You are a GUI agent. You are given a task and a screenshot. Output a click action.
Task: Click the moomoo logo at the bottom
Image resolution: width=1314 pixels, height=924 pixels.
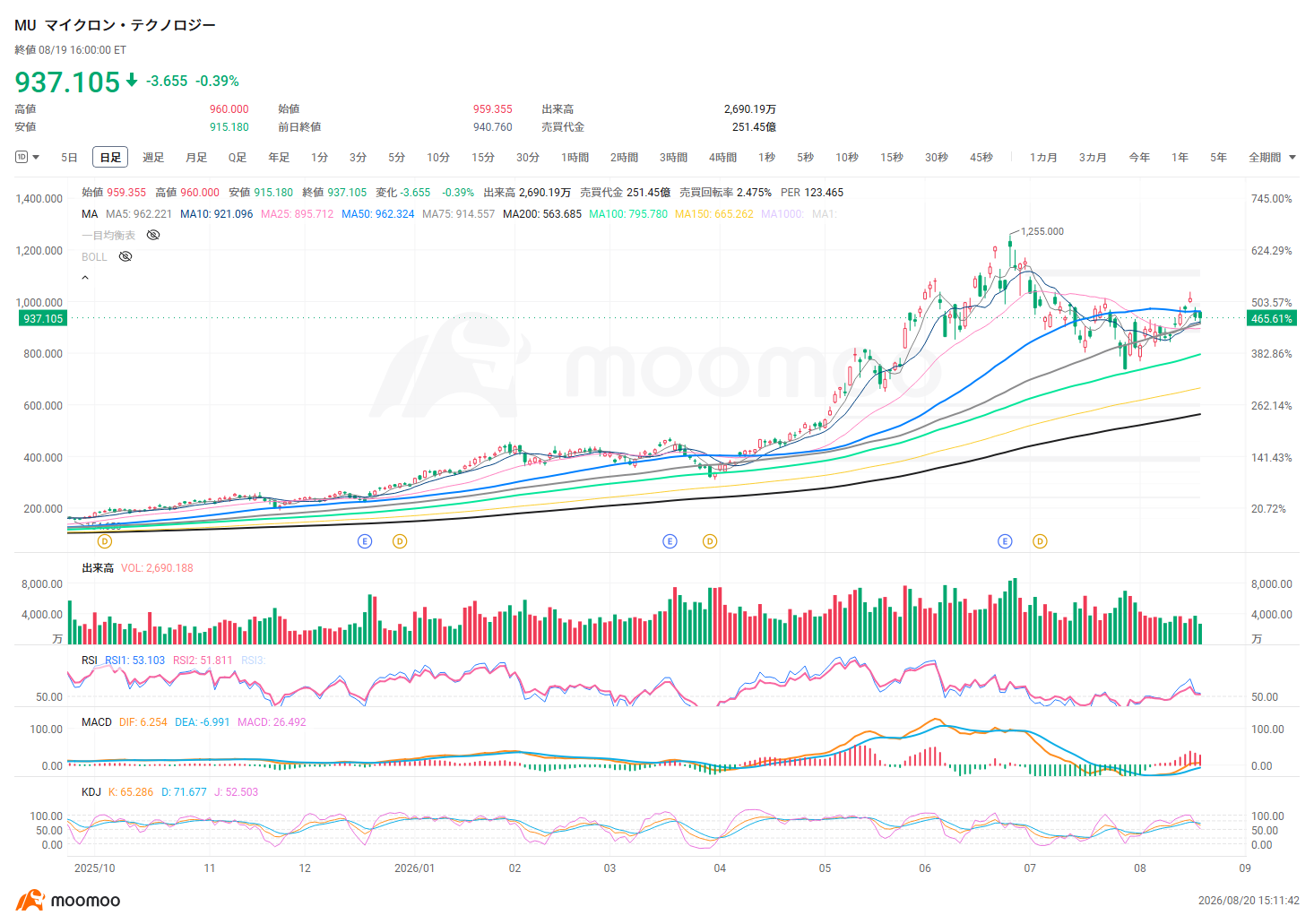pos(68,901)
